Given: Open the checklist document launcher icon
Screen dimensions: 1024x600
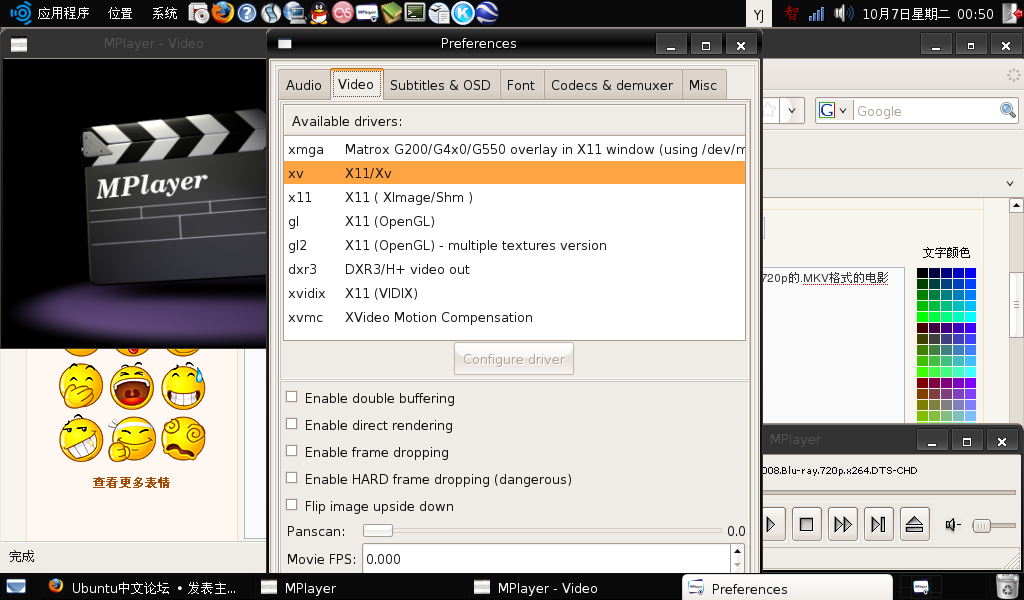Looking at the screenshot, I should click(x=439, y=12).
